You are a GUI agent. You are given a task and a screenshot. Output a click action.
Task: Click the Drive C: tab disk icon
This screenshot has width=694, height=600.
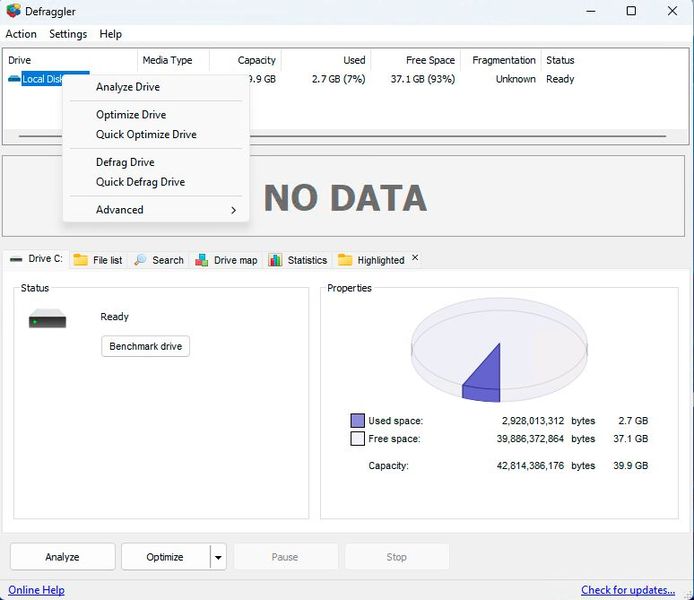click(x=16, y=259)
